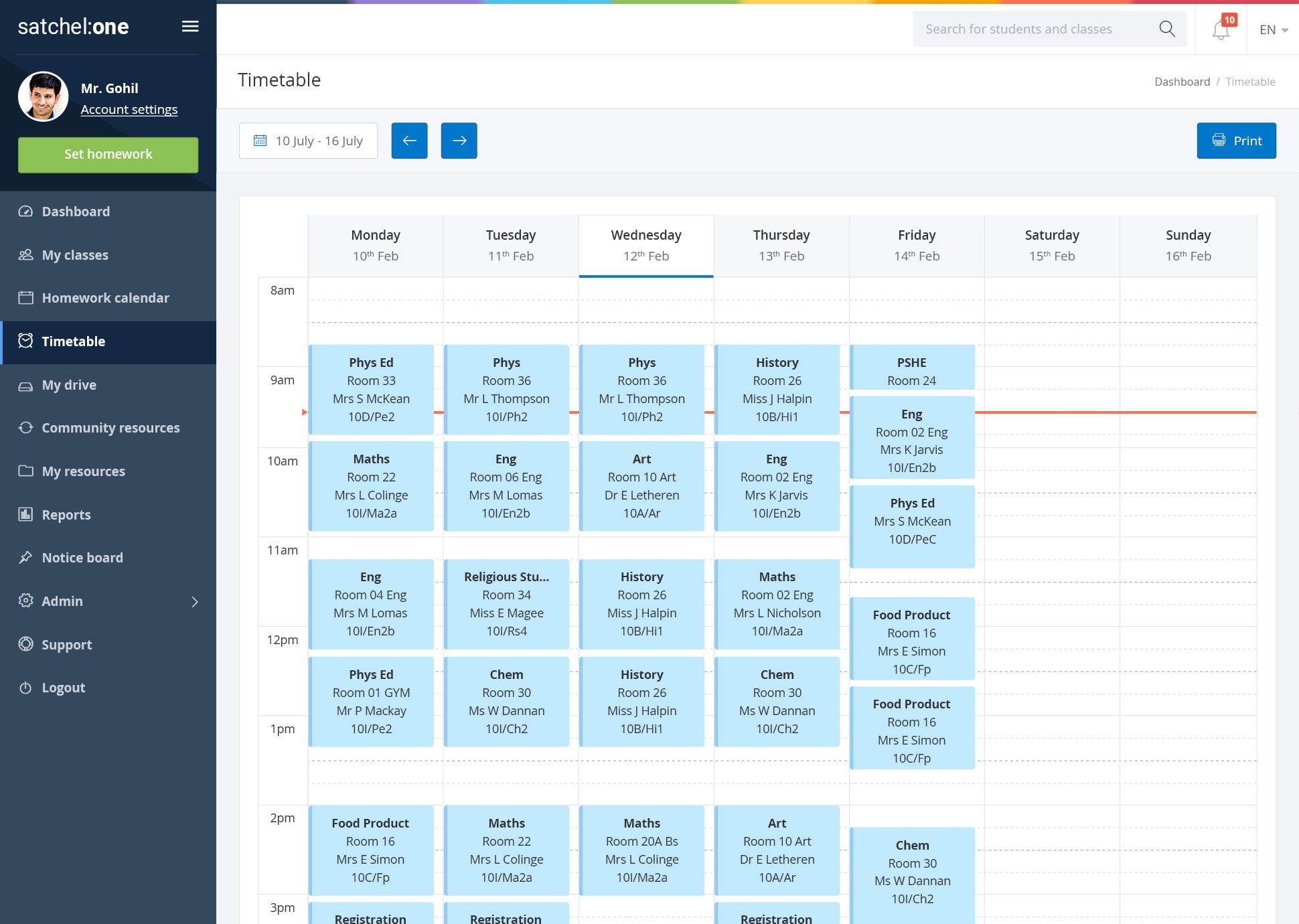This screenshot has width=1299, height=924.
Task: Select Timetable in the sidebar
Action: pyautogui.click(x=108, y=341)
